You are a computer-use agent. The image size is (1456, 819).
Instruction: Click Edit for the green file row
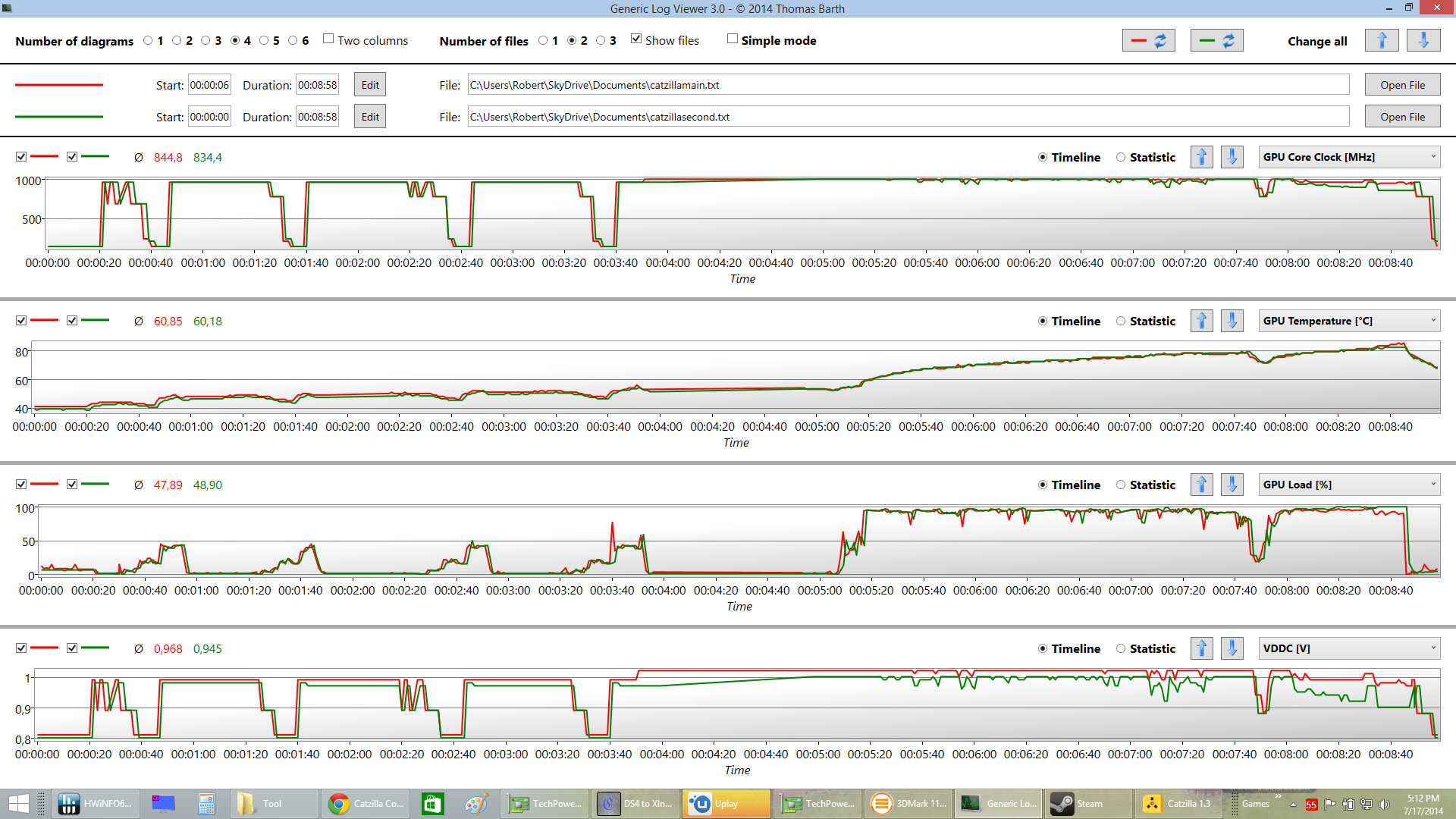pos(370,117)
